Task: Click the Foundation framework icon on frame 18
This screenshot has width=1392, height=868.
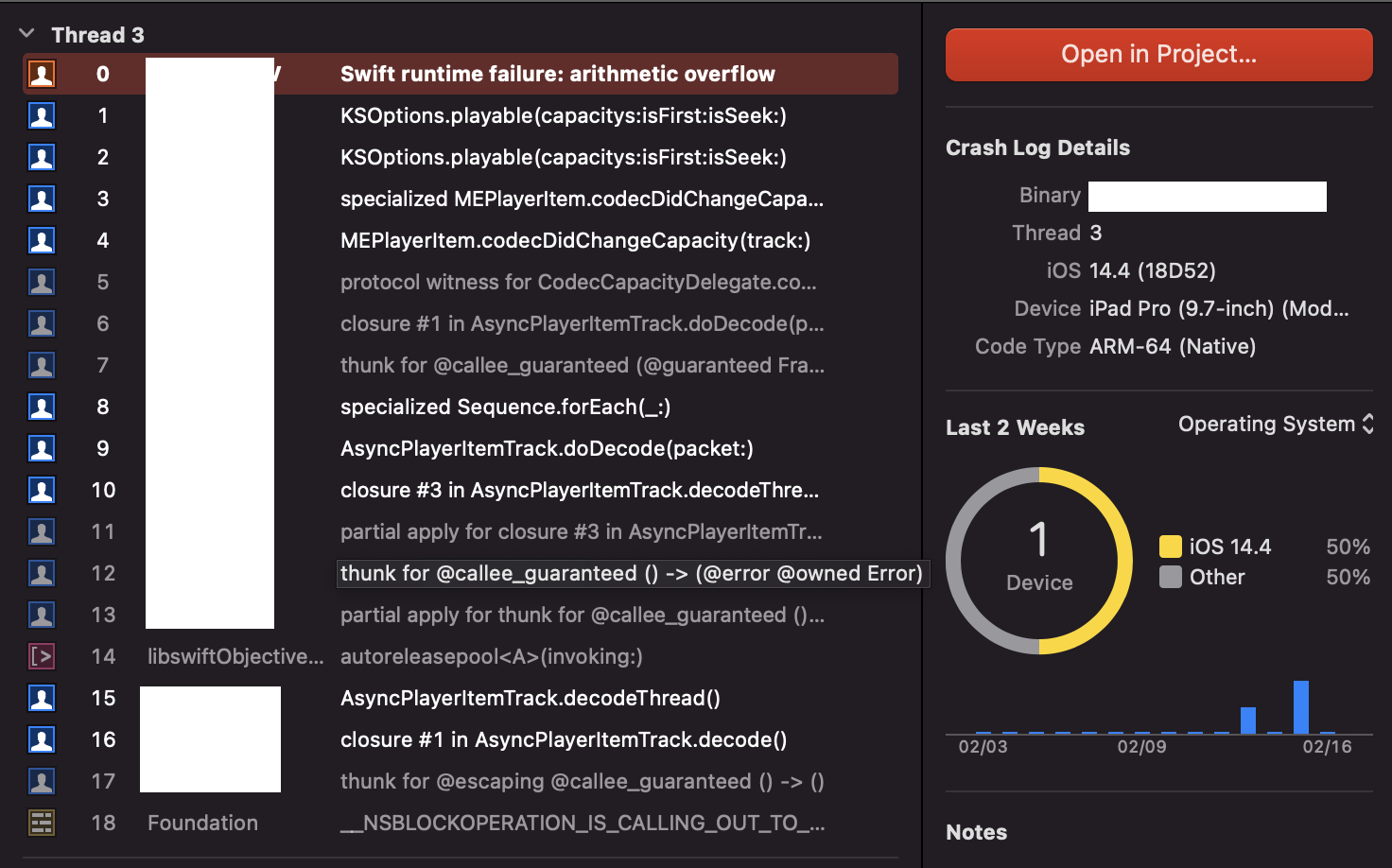Action: (42, 823)
